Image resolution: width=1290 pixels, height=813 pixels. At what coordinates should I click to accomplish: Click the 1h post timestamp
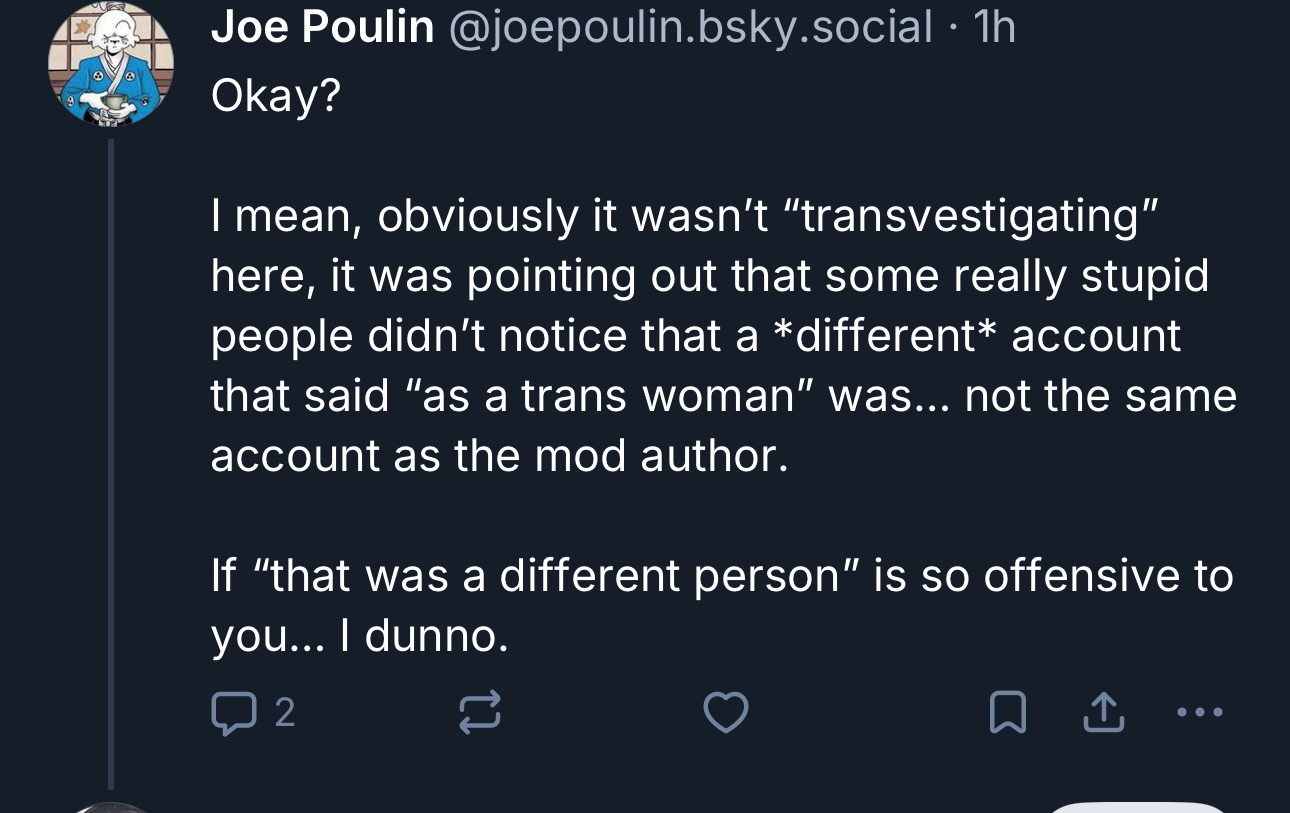[993, 28]
